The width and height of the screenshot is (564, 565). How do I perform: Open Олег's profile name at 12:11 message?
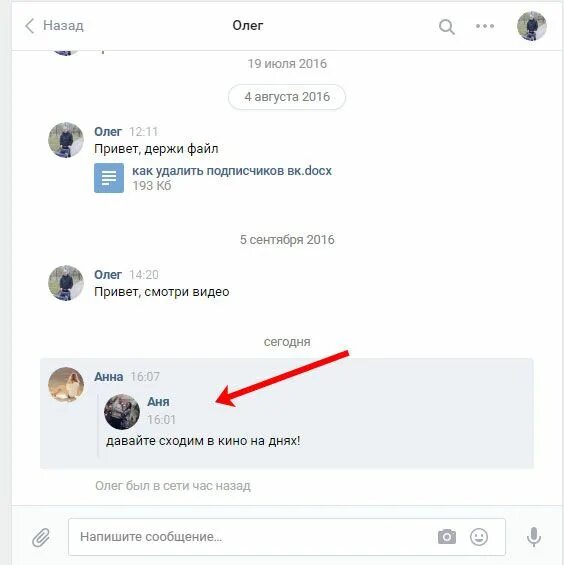point(108,132)
